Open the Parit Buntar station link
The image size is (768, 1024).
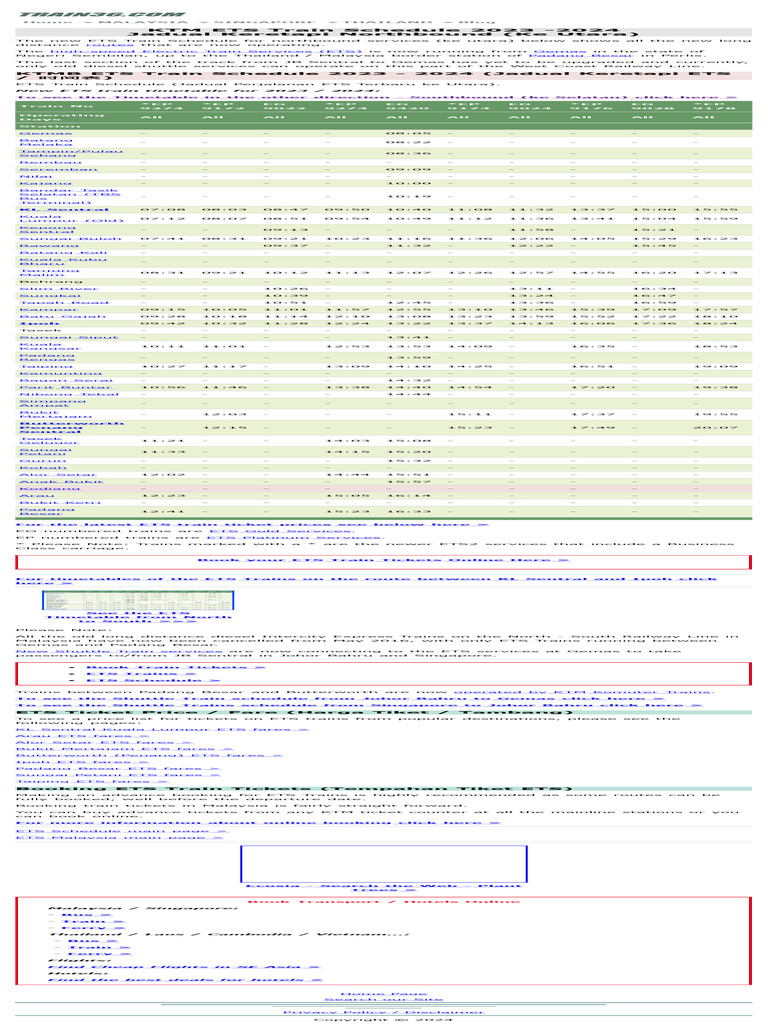tap(65, 387)
